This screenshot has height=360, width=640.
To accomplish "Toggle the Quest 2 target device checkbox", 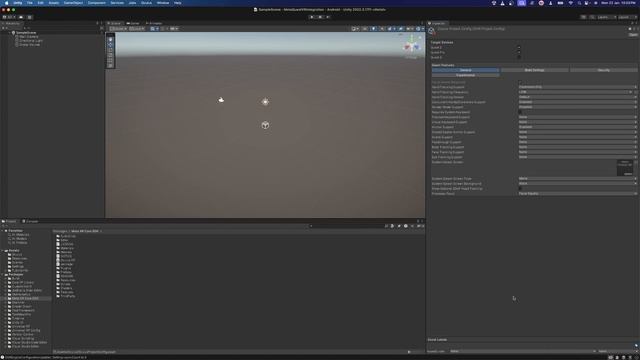I will [519, 47].
